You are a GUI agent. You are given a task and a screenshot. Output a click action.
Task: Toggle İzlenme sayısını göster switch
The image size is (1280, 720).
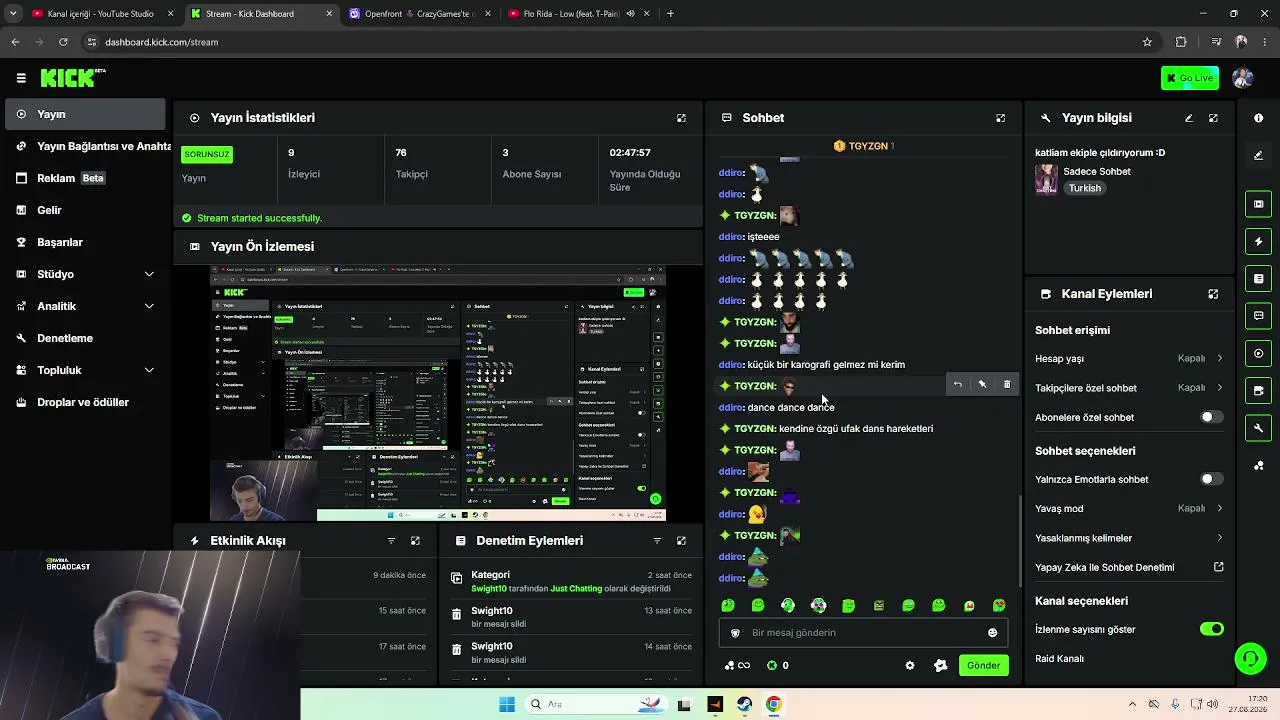pos(1211,629)
